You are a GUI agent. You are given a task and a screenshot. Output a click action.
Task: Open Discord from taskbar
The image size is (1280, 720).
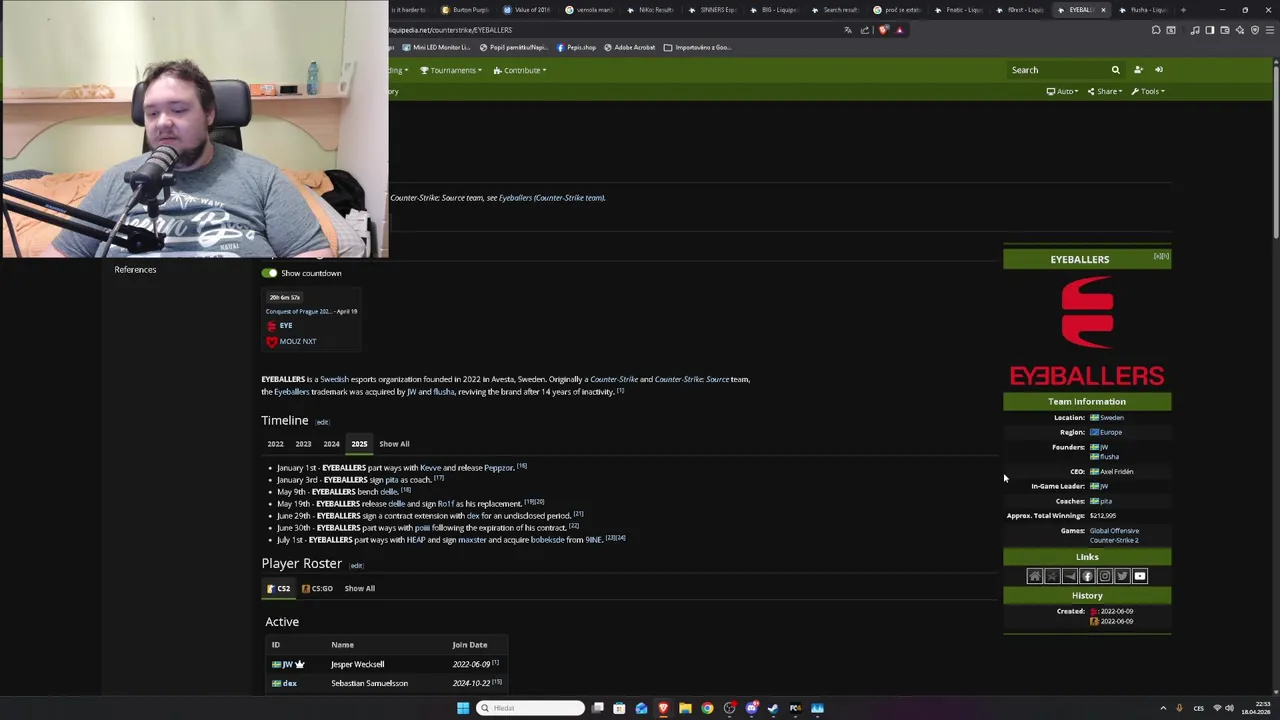tap(751, 708)
